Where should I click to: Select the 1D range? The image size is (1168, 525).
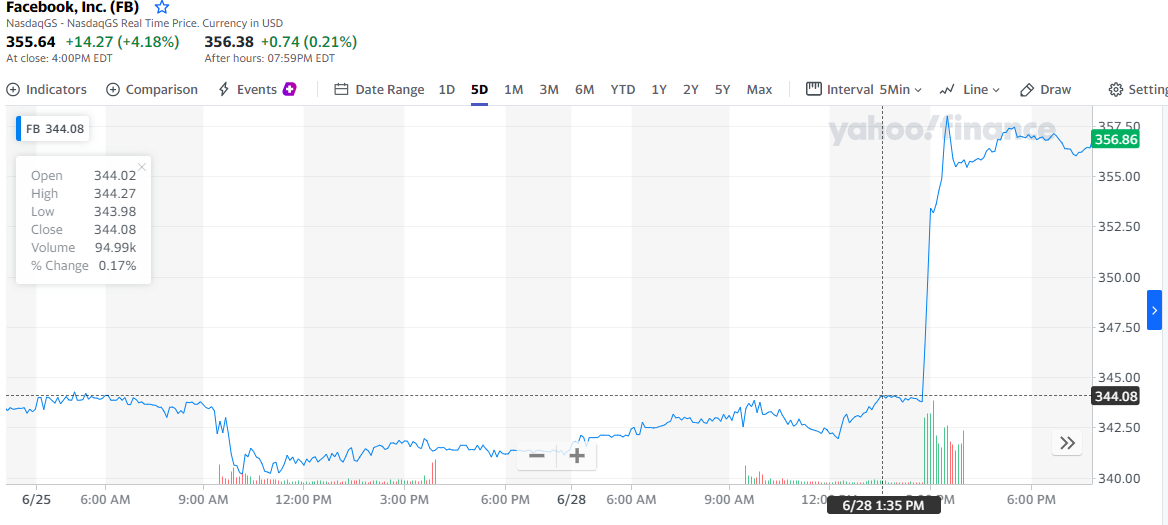pos(446,89)
